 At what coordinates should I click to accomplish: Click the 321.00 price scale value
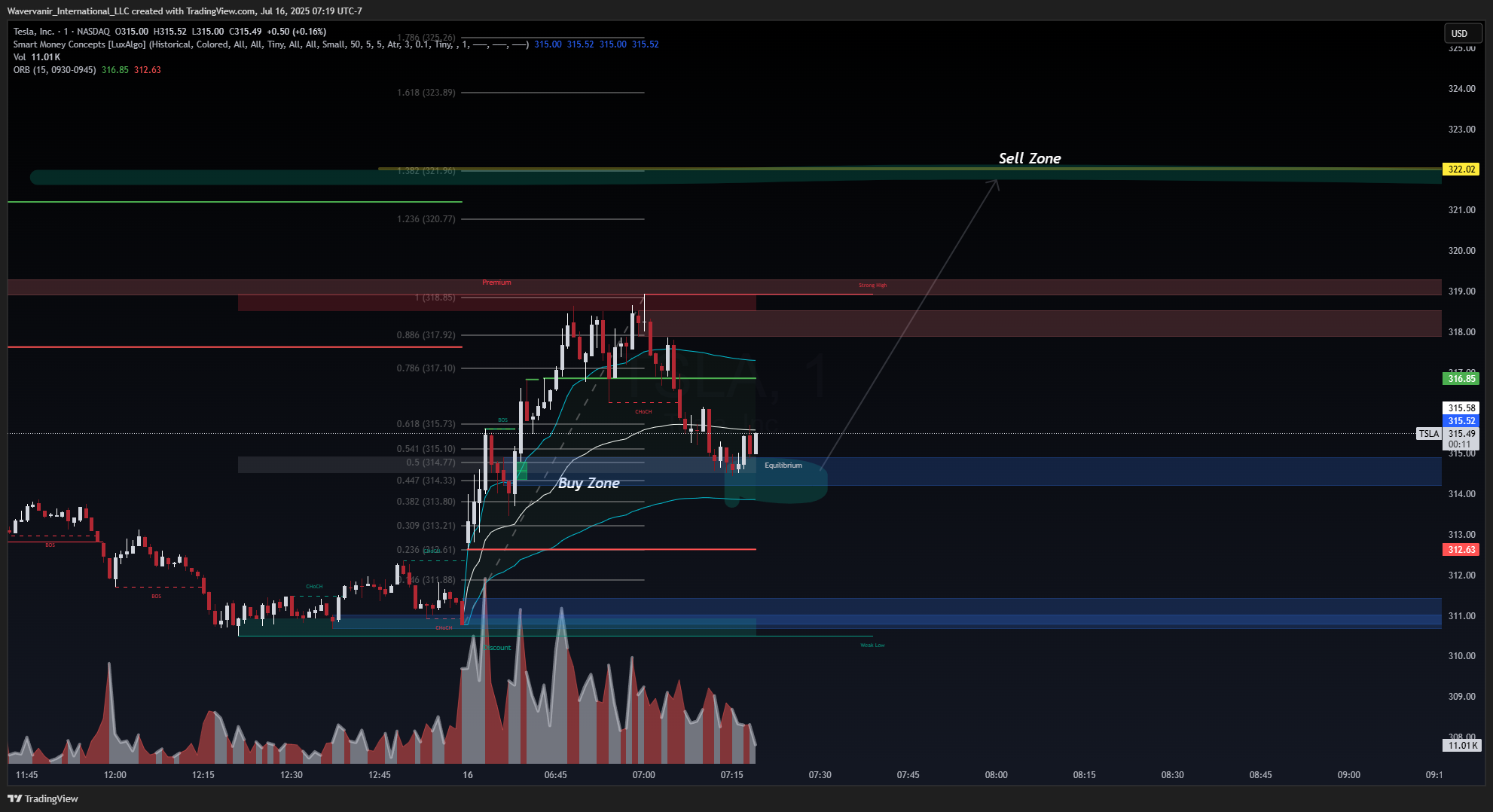[x=1462, y=210]
